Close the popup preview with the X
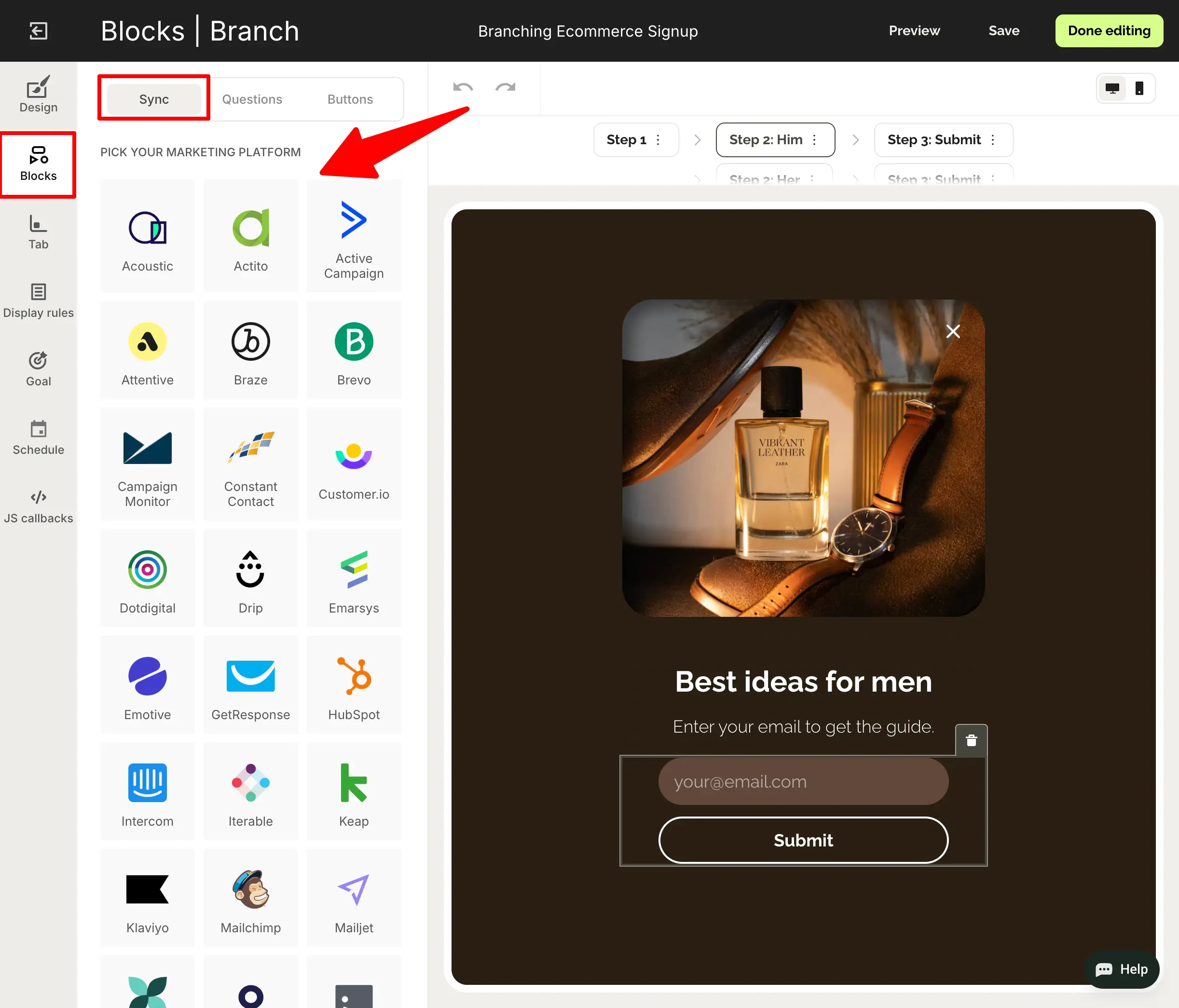This screenshot has width=1179, height=1008. point(953,331)
